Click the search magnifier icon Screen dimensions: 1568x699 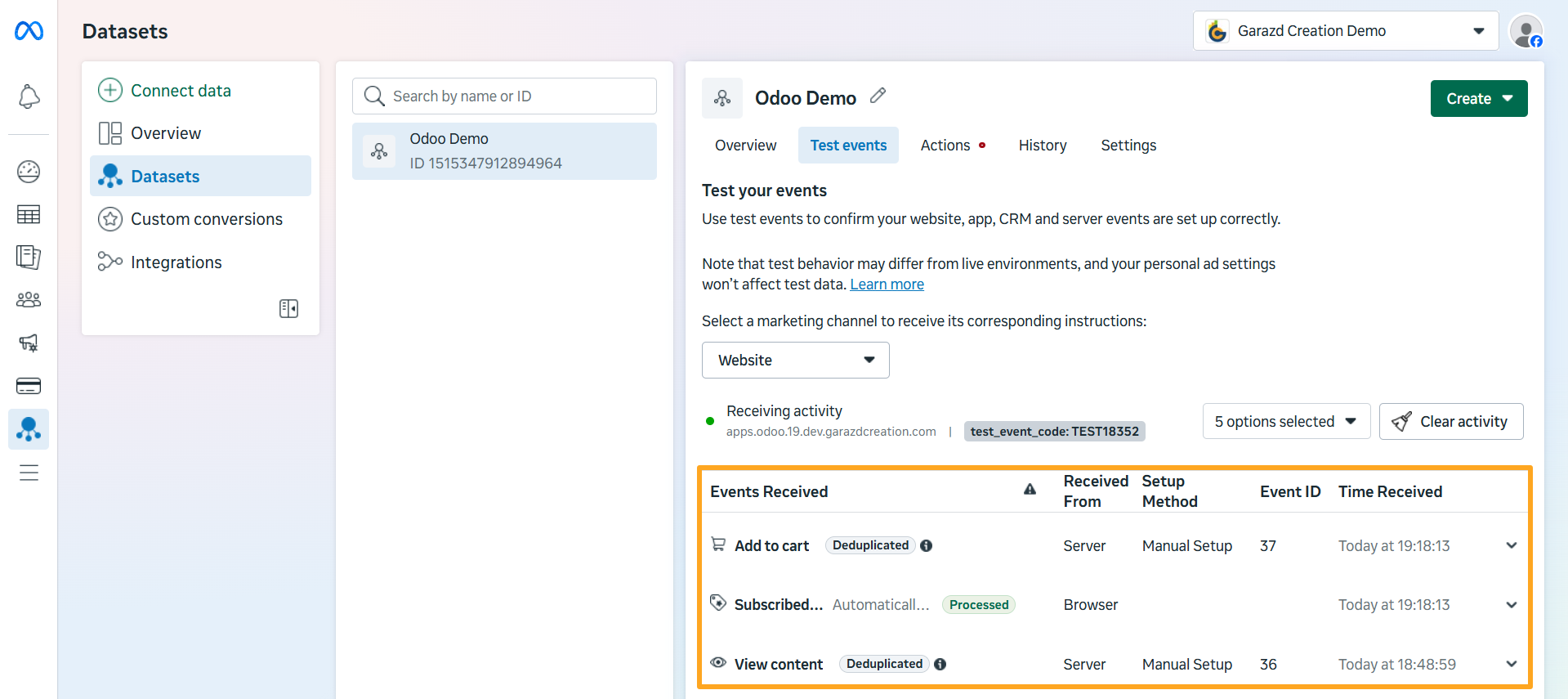(374, 96)
